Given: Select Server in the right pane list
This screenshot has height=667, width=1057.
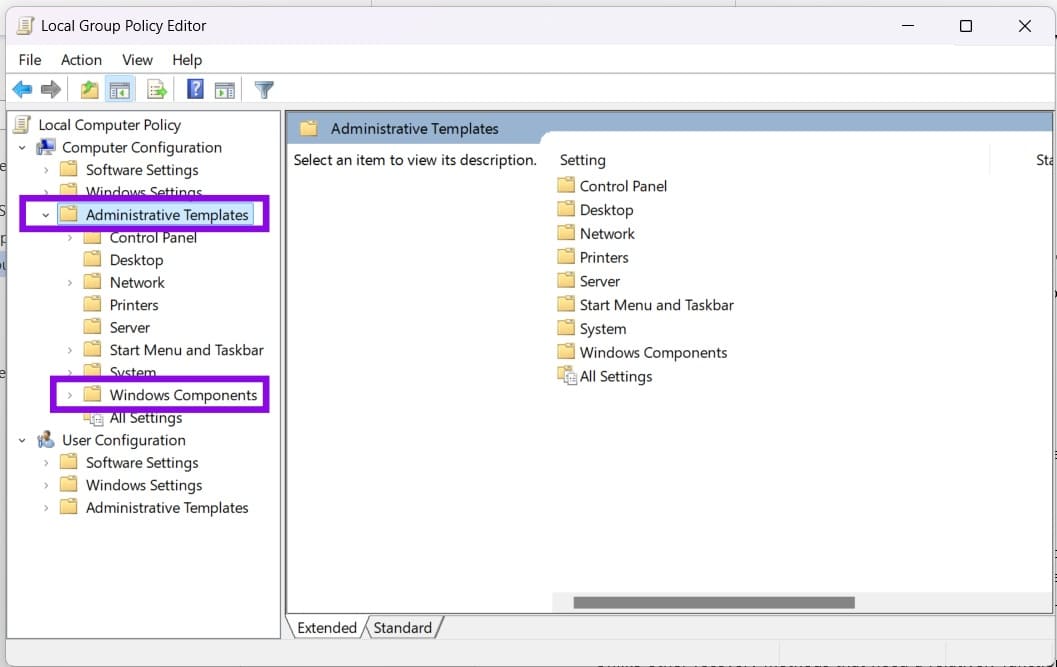Looking at the screenshot, I should pyautogui.click(x=599, y=281).
